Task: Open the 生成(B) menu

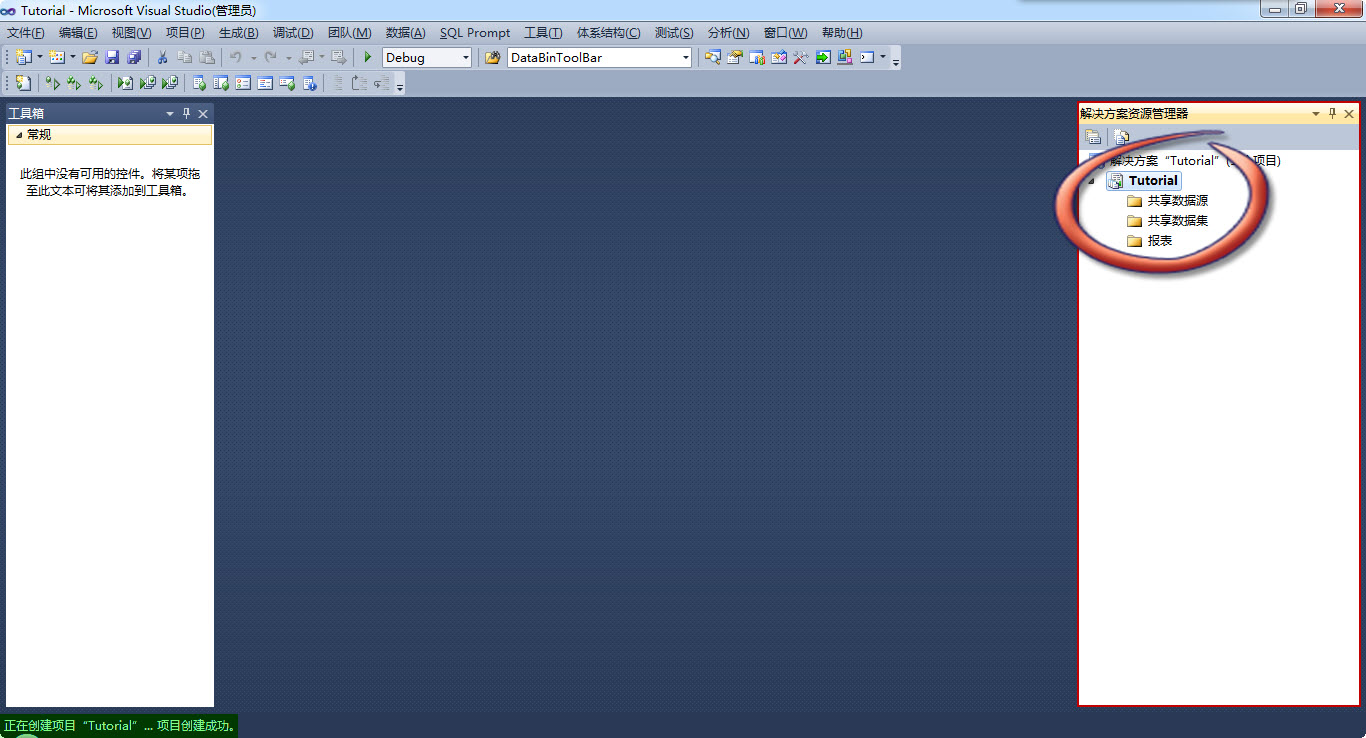Action: coord(238,33)
